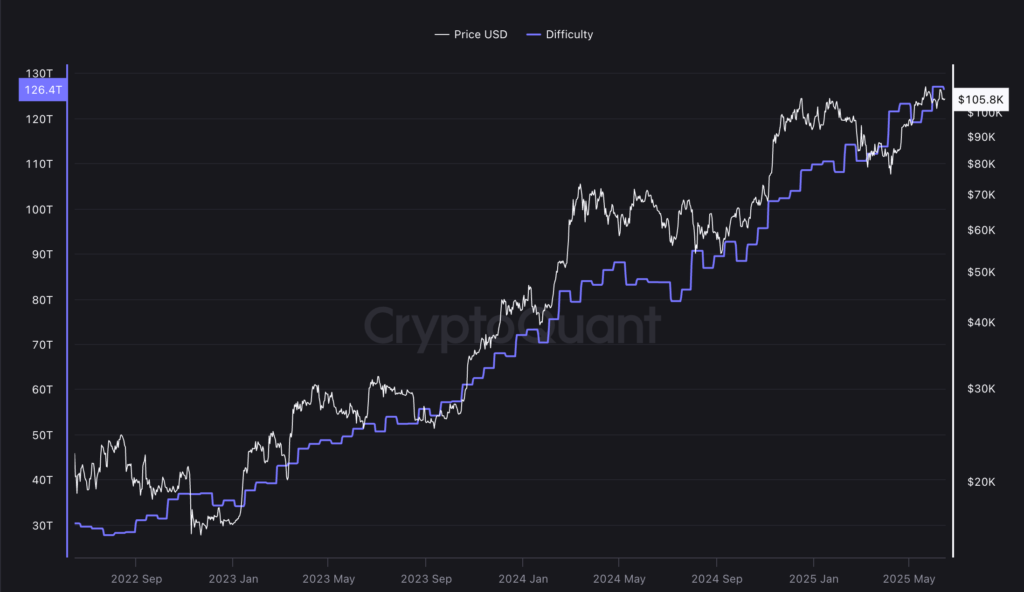The height and width of the screenshot is (592, 1024).
Task: Select the 2023 May date label
Action: (329, 579)
